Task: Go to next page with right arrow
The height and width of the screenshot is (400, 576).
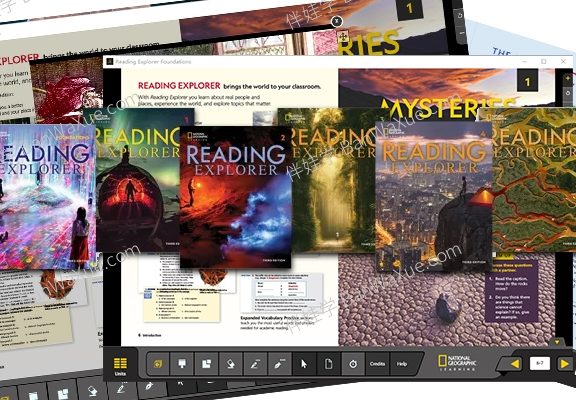Action: tap(564, 364)
